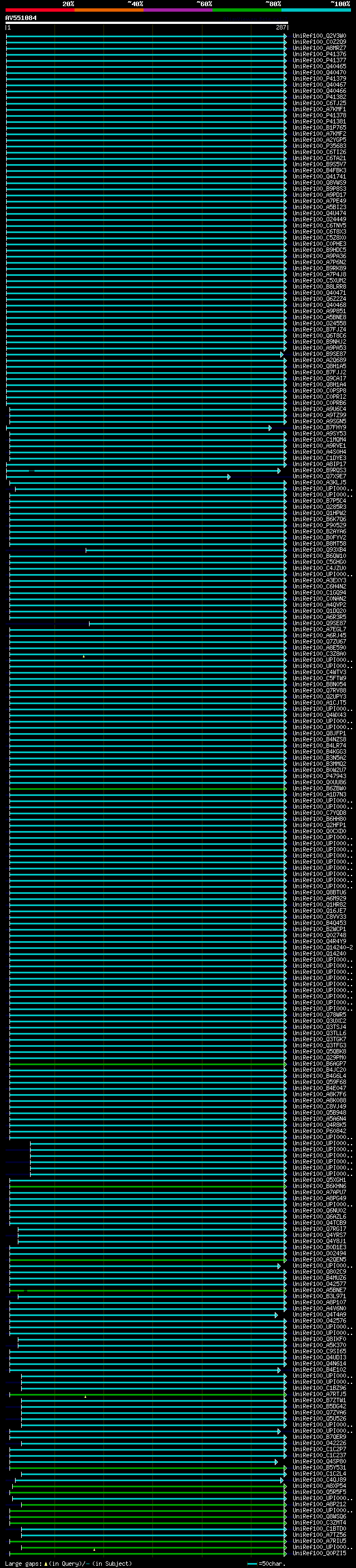Click the white query sequence bar under AV551084
This screenshot has width=356, height=1568.
pyautogui.click(x=146, y=22)
